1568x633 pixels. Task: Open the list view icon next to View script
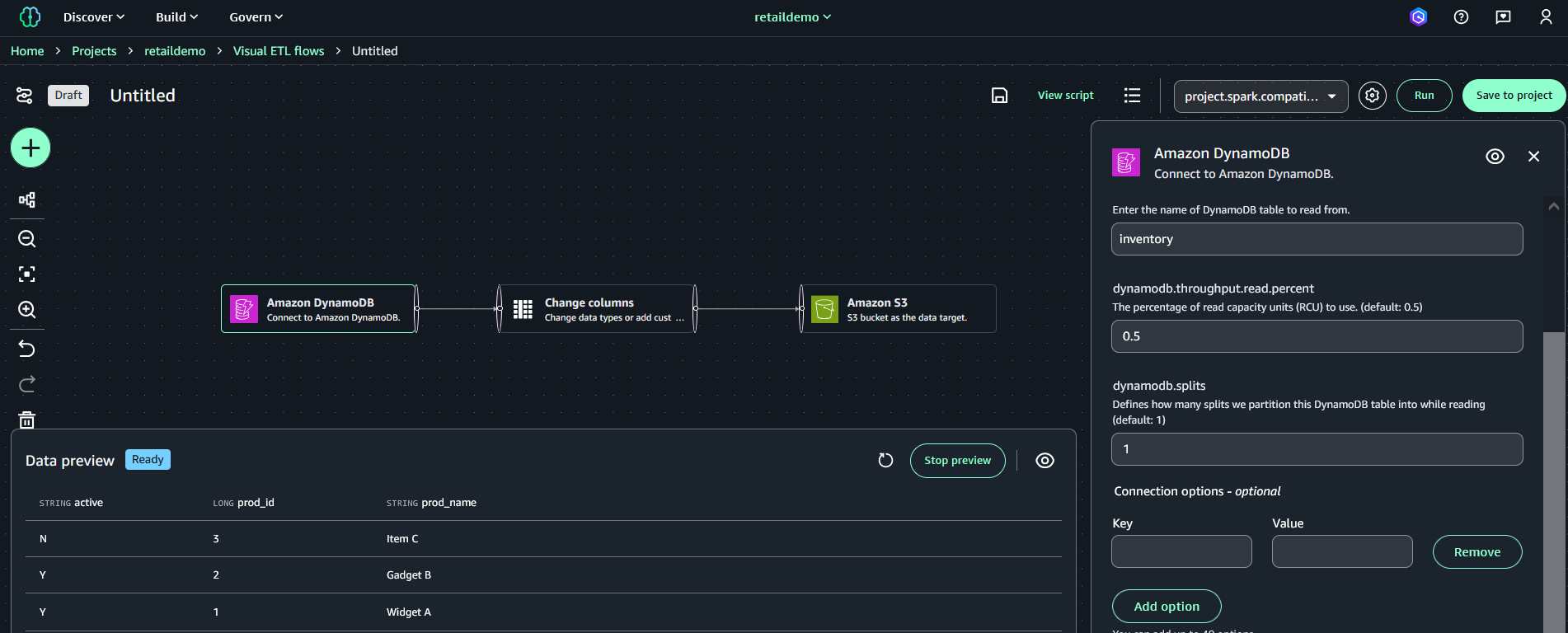coord(1132,96)
